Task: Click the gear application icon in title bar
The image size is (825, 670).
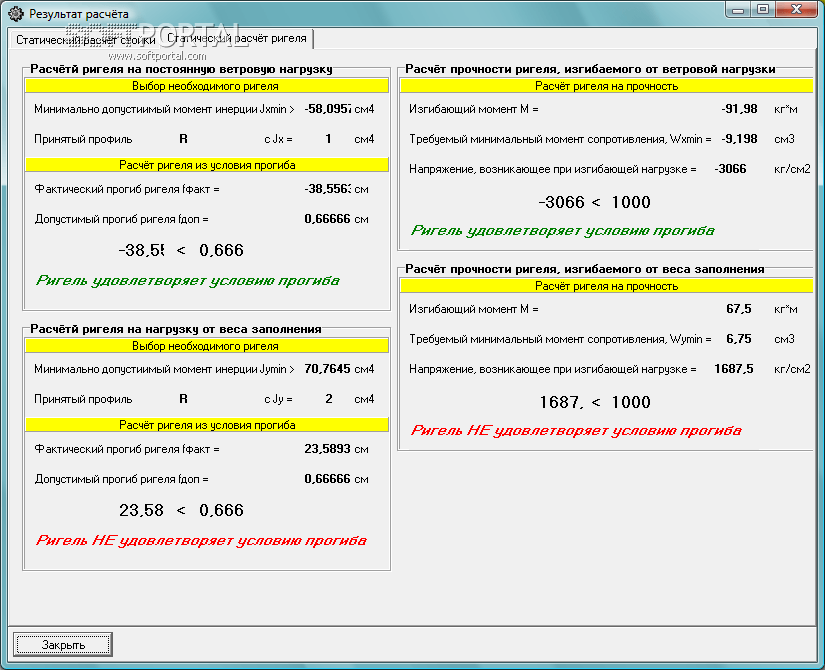Action: (x=16, y=14)
